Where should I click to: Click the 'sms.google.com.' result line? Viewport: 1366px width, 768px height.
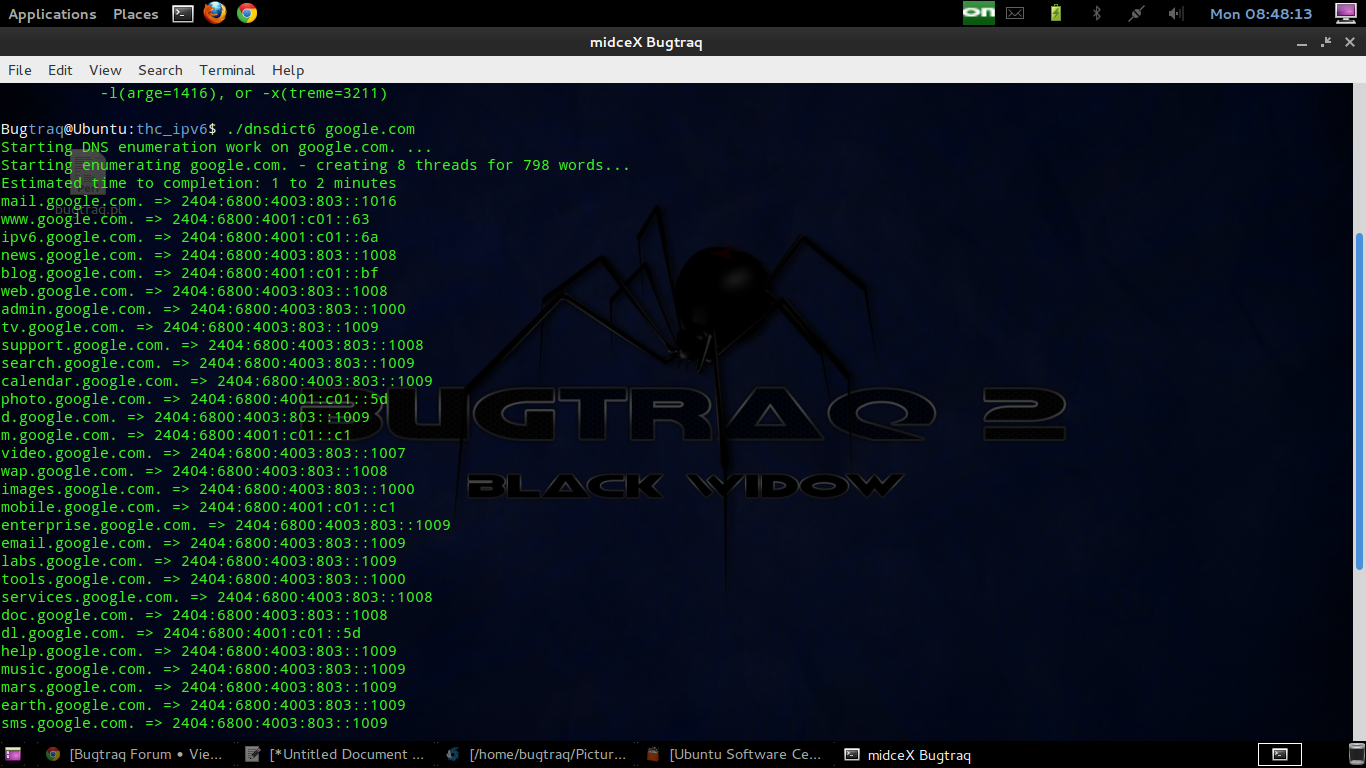tap(194, 723)
